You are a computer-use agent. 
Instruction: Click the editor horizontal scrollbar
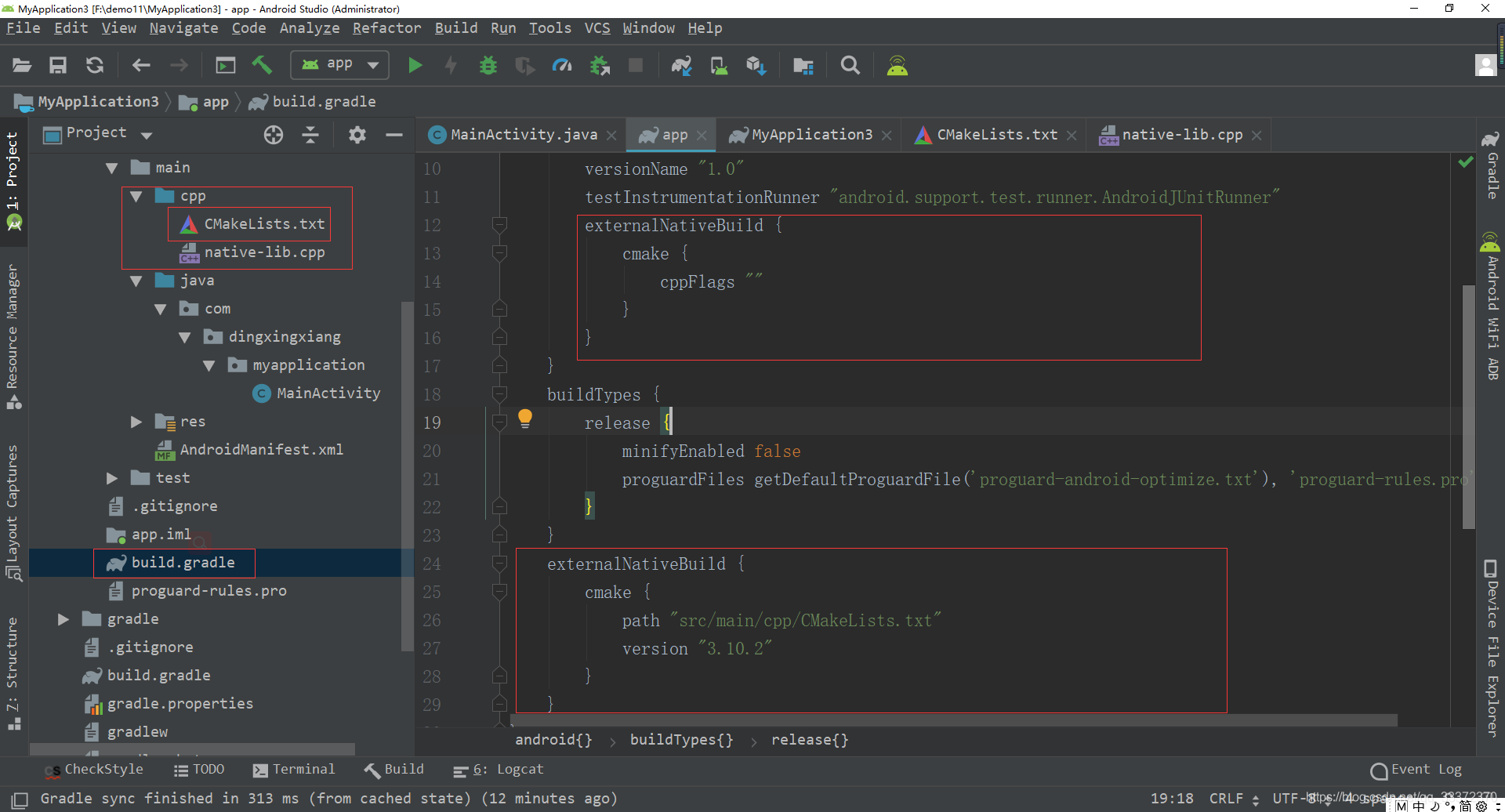(x=954, y=720)
